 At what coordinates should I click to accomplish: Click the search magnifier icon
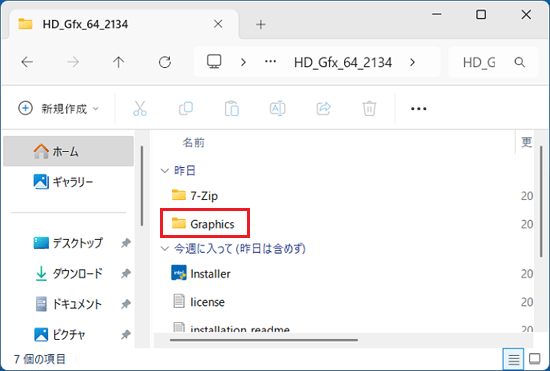click(x=519, y=62)
